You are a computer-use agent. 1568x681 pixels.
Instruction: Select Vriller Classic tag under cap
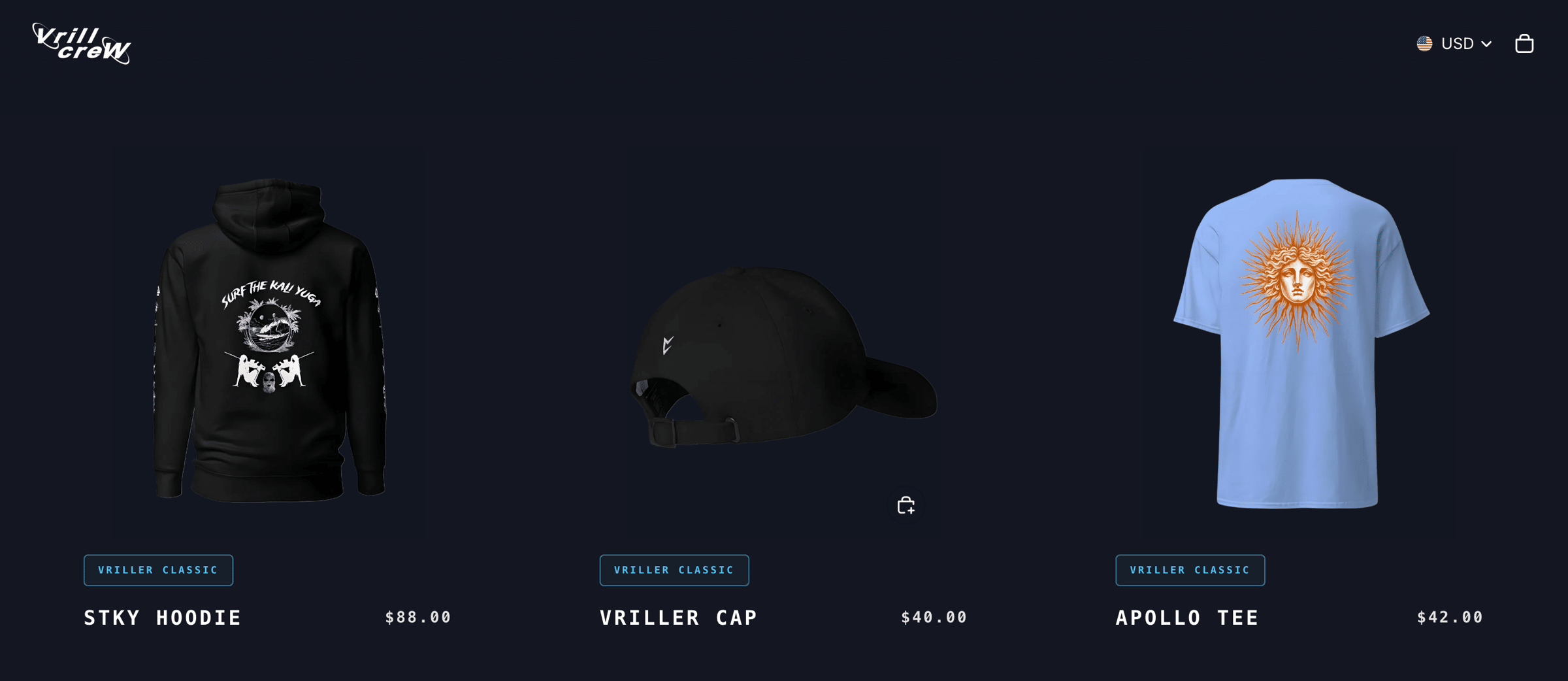coord(674,570)
